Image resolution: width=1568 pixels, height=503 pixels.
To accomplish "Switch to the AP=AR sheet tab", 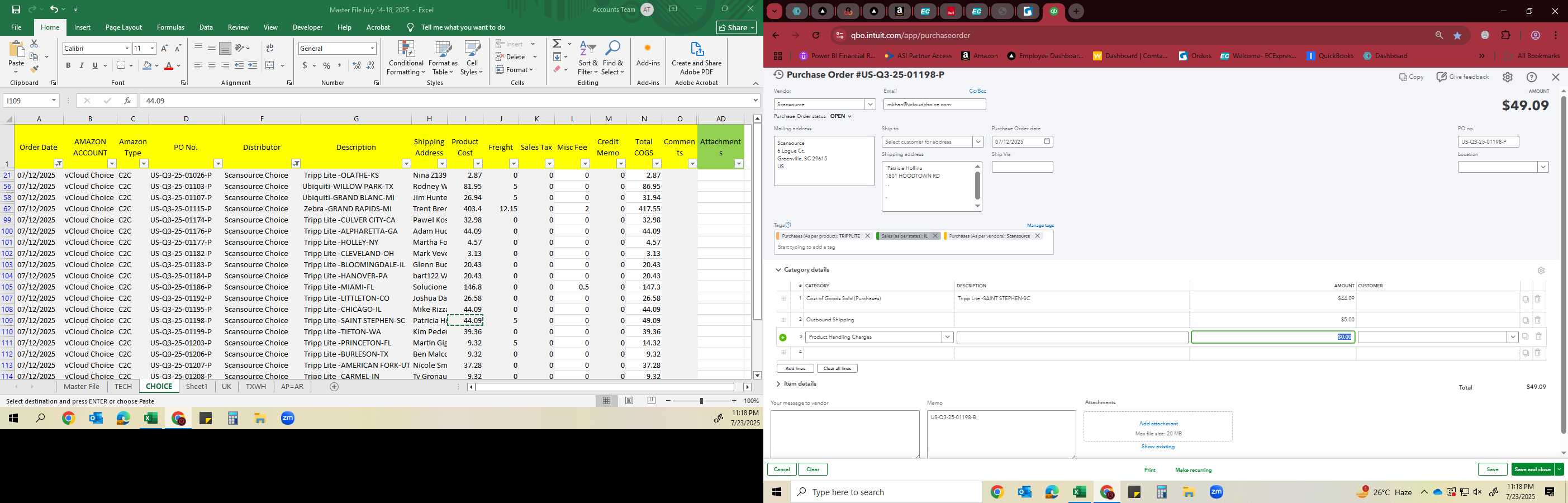I will point(292,387).
